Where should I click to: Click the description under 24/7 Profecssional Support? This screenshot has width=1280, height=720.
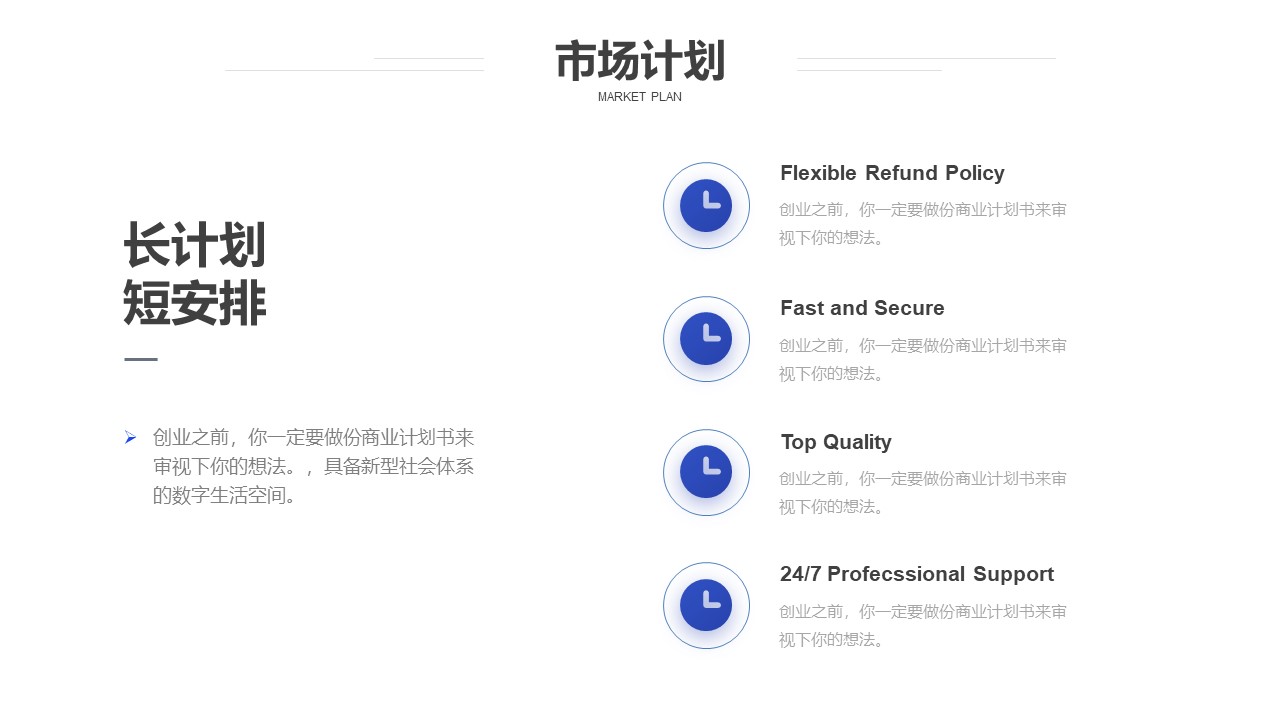point(923,626)
